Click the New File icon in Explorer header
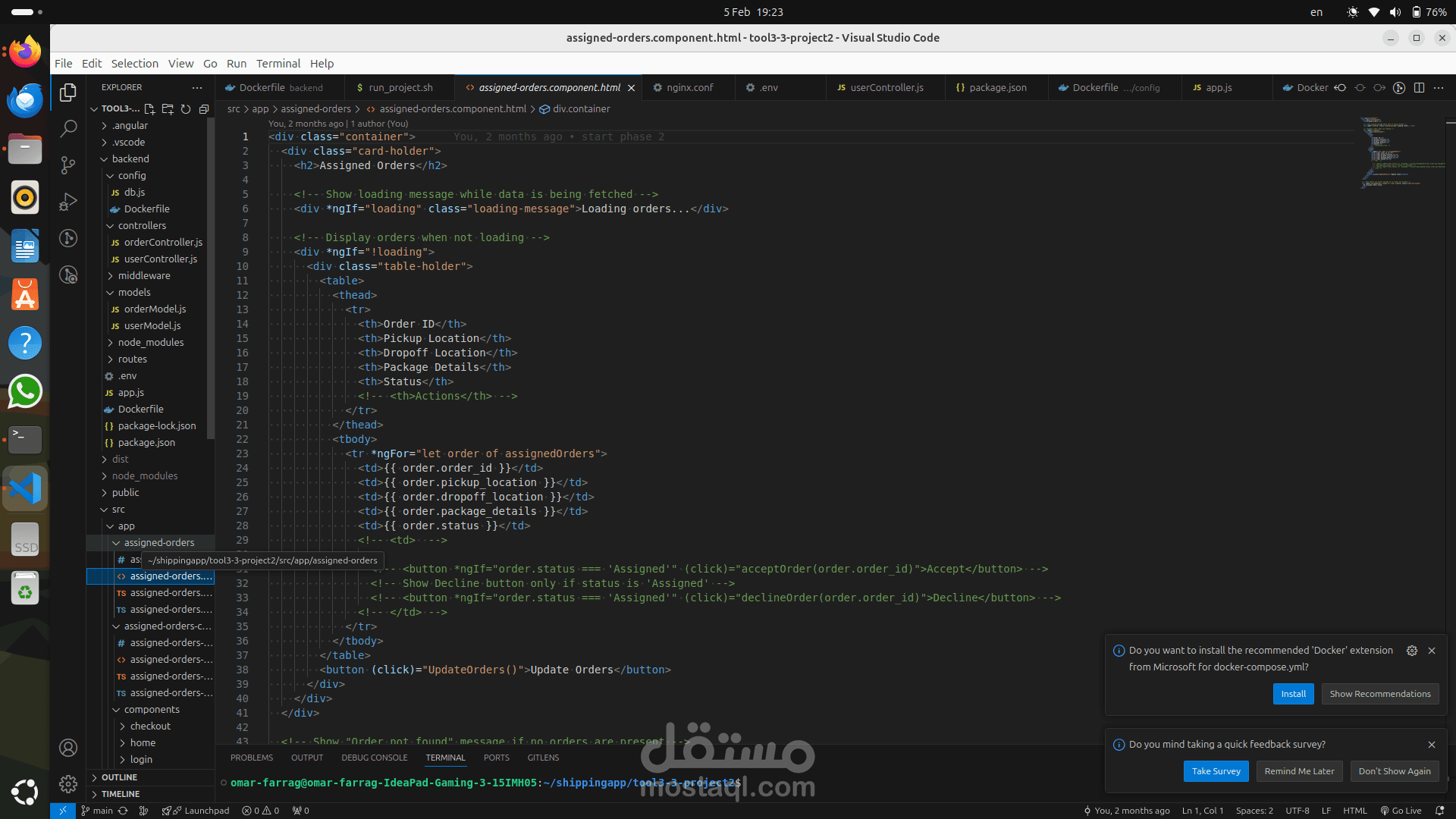 (149, 109)
